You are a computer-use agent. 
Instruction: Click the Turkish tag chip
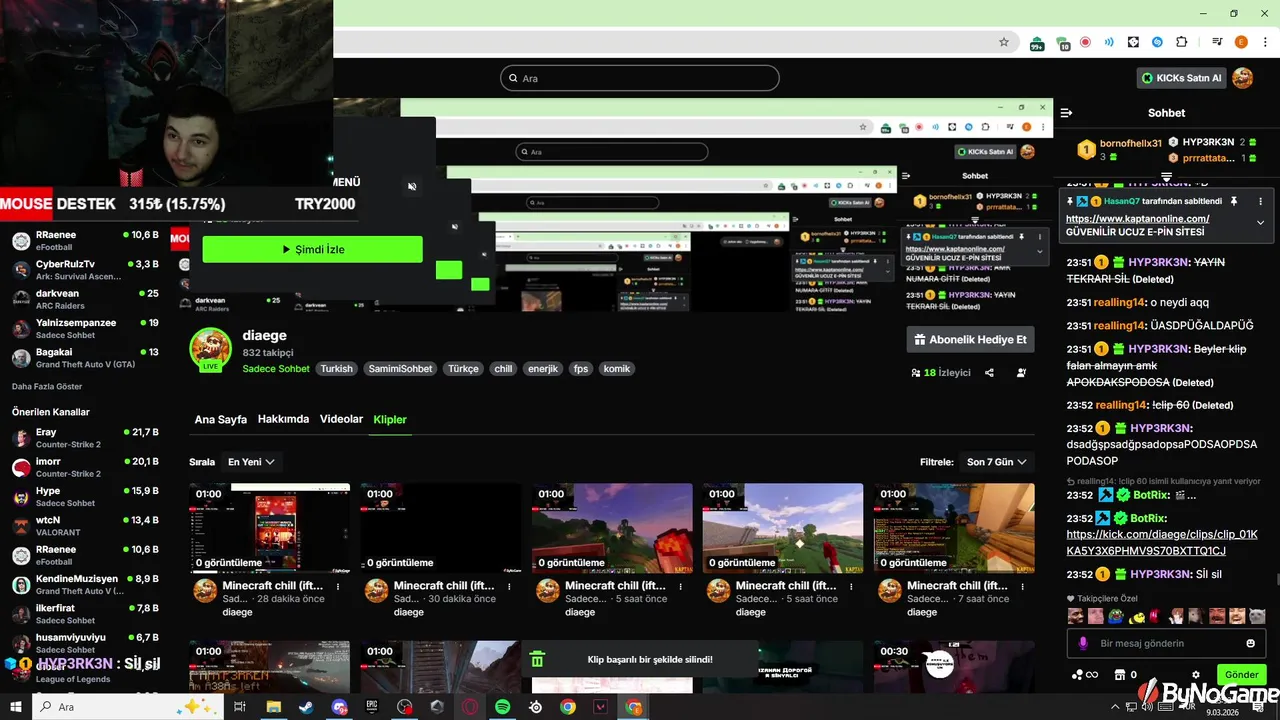(337, 369)
